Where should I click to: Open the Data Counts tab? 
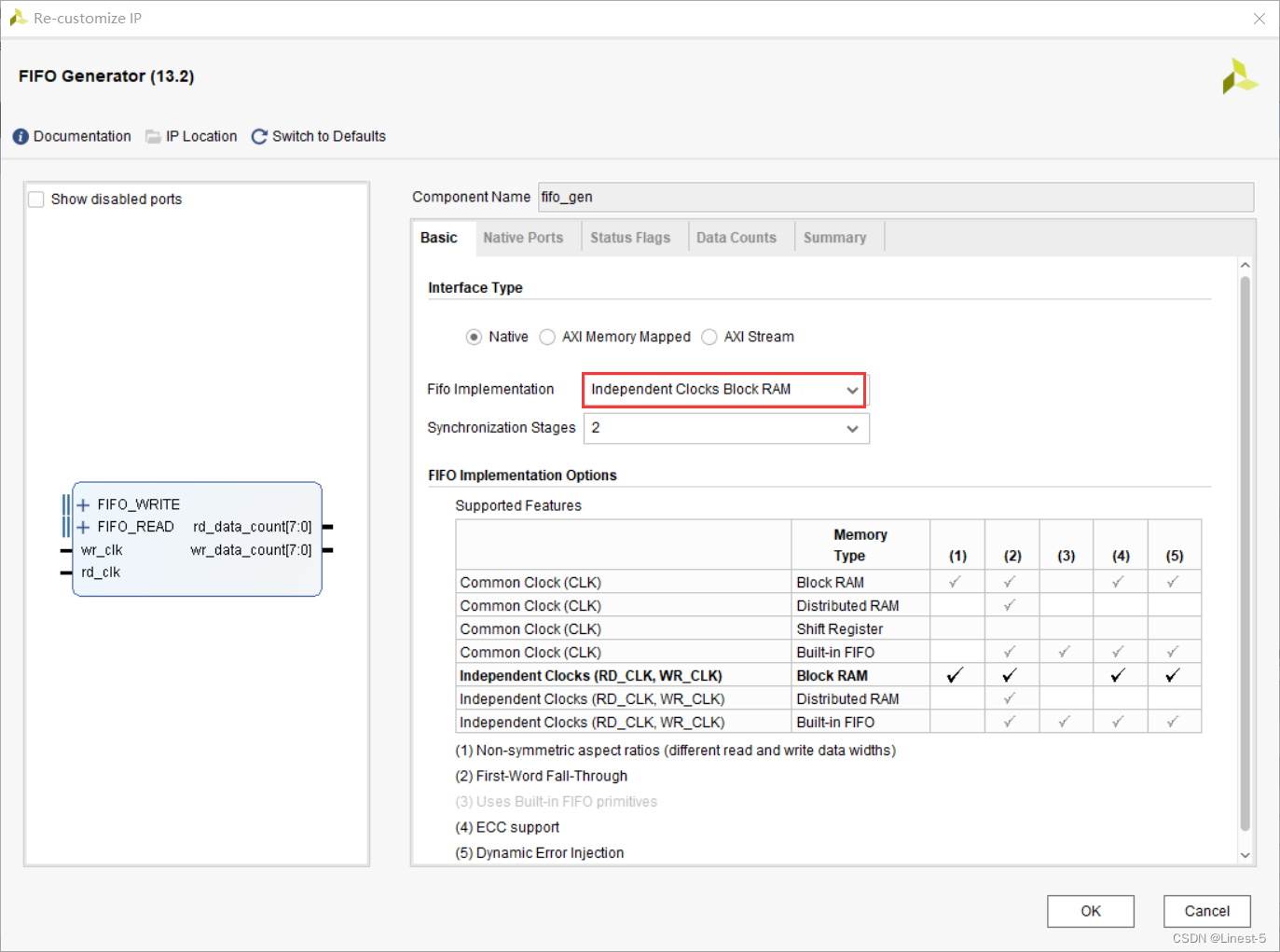tap(736, 238)
